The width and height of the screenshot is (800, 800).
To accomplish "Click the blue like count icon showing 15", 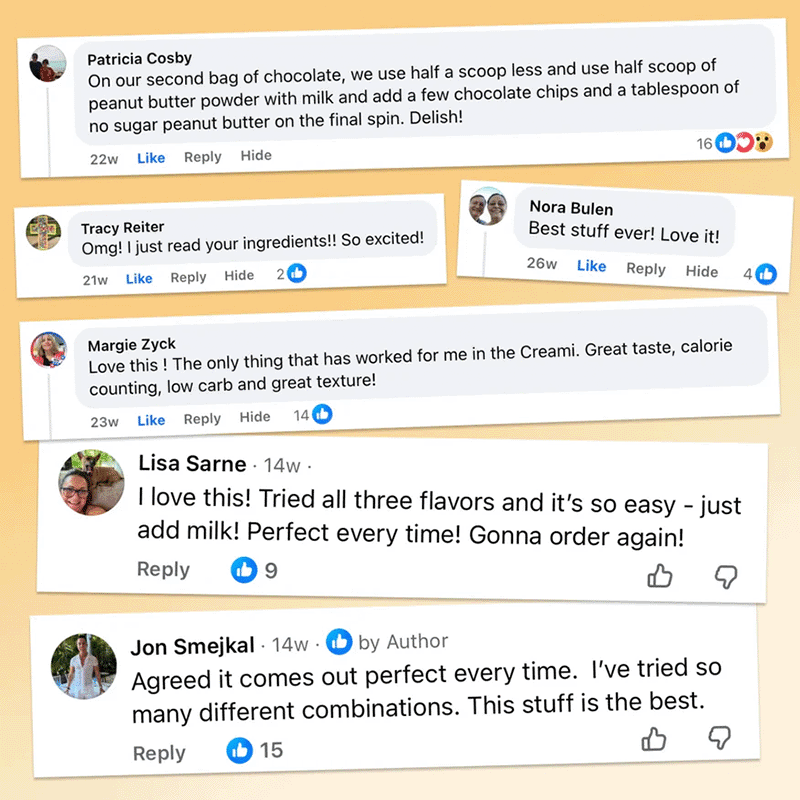I will [239, 749].
